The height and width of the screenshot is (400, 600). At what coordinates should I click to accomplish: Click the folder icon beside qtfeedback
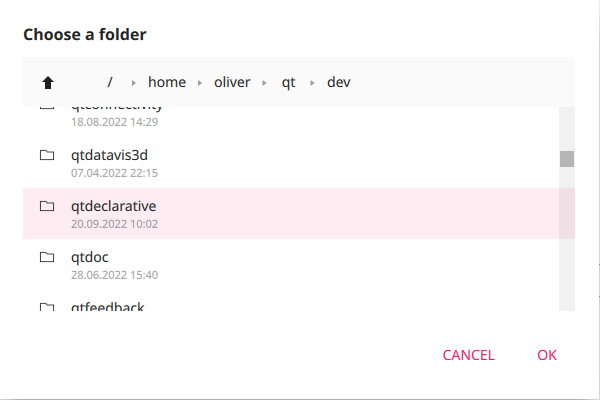(x=47, y=306)
